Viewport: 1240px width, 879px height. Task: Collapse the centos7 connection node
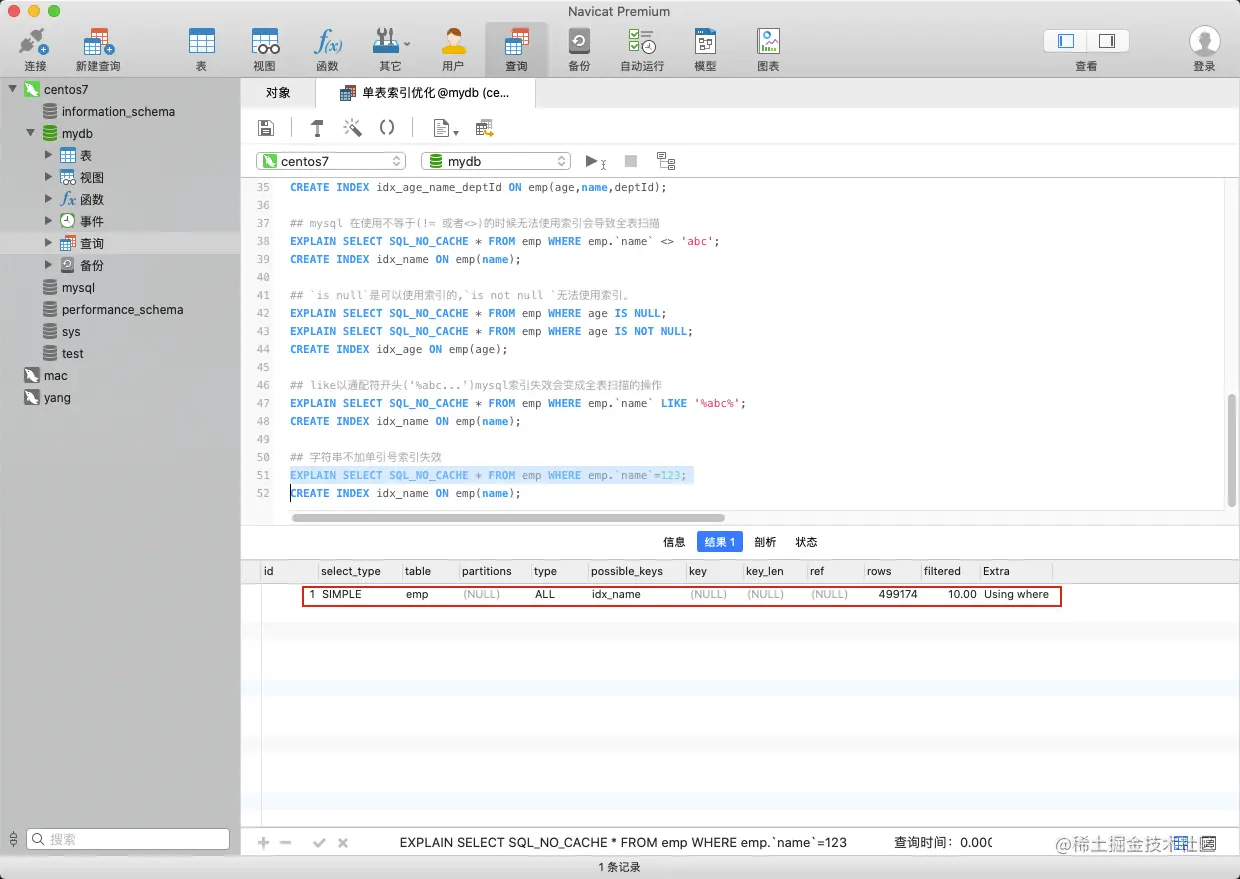tap(13, 89)
